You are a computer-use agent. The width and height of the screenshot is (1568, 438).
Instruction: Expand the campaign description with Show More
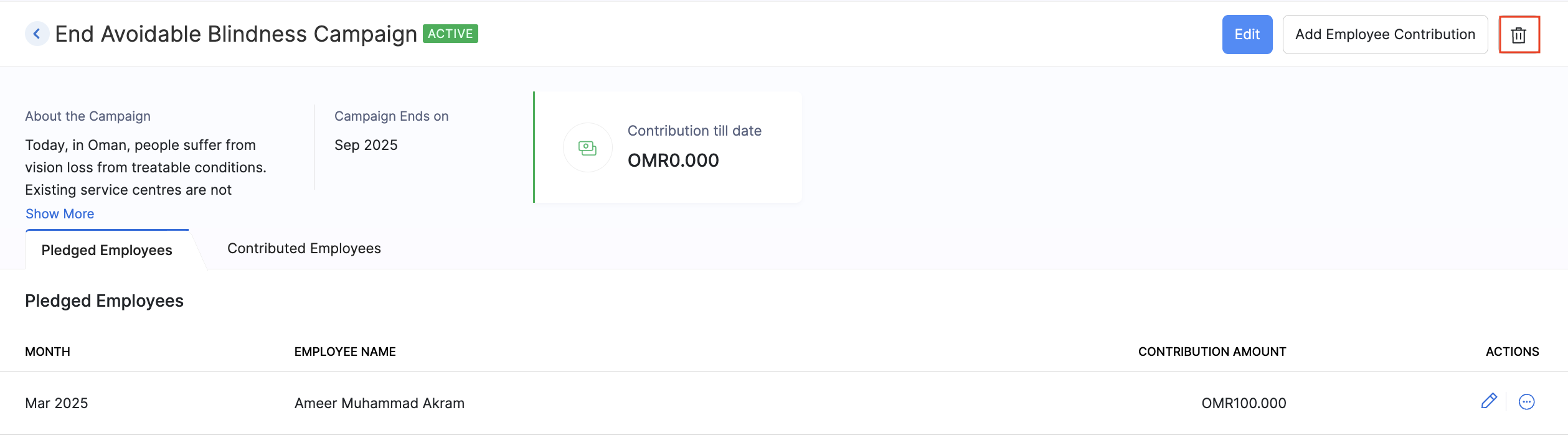60,213
